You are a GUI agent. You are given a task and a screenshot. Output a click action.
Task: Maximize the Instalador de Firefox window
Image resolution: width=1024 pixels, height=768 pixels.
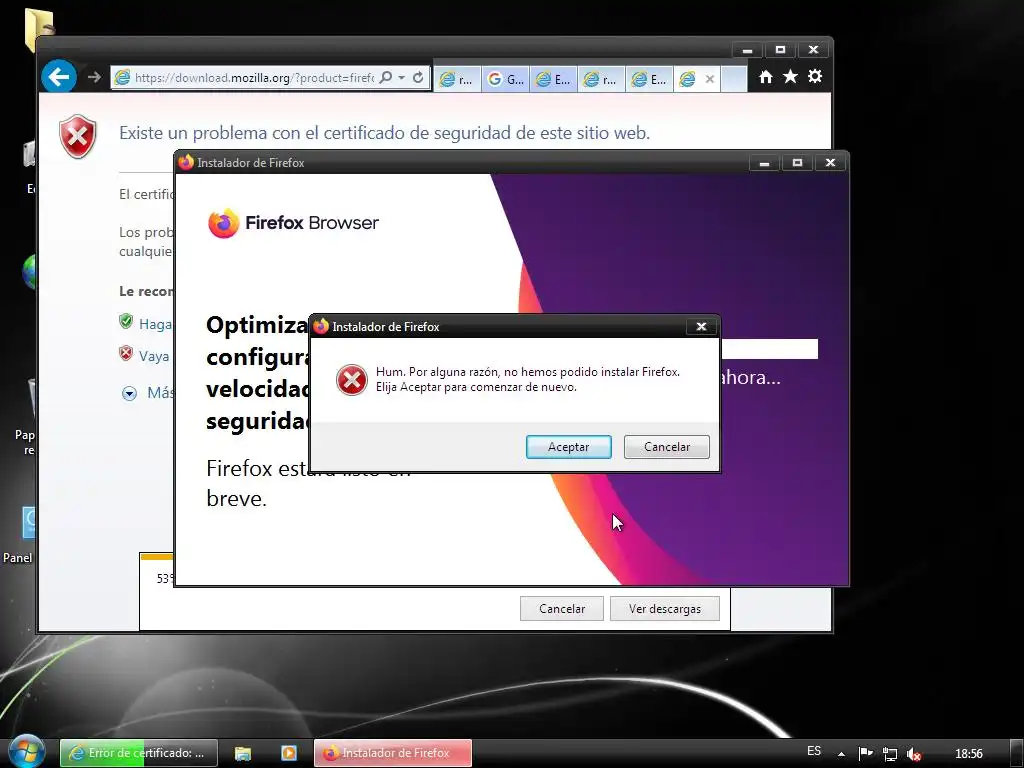pos(797,163)
